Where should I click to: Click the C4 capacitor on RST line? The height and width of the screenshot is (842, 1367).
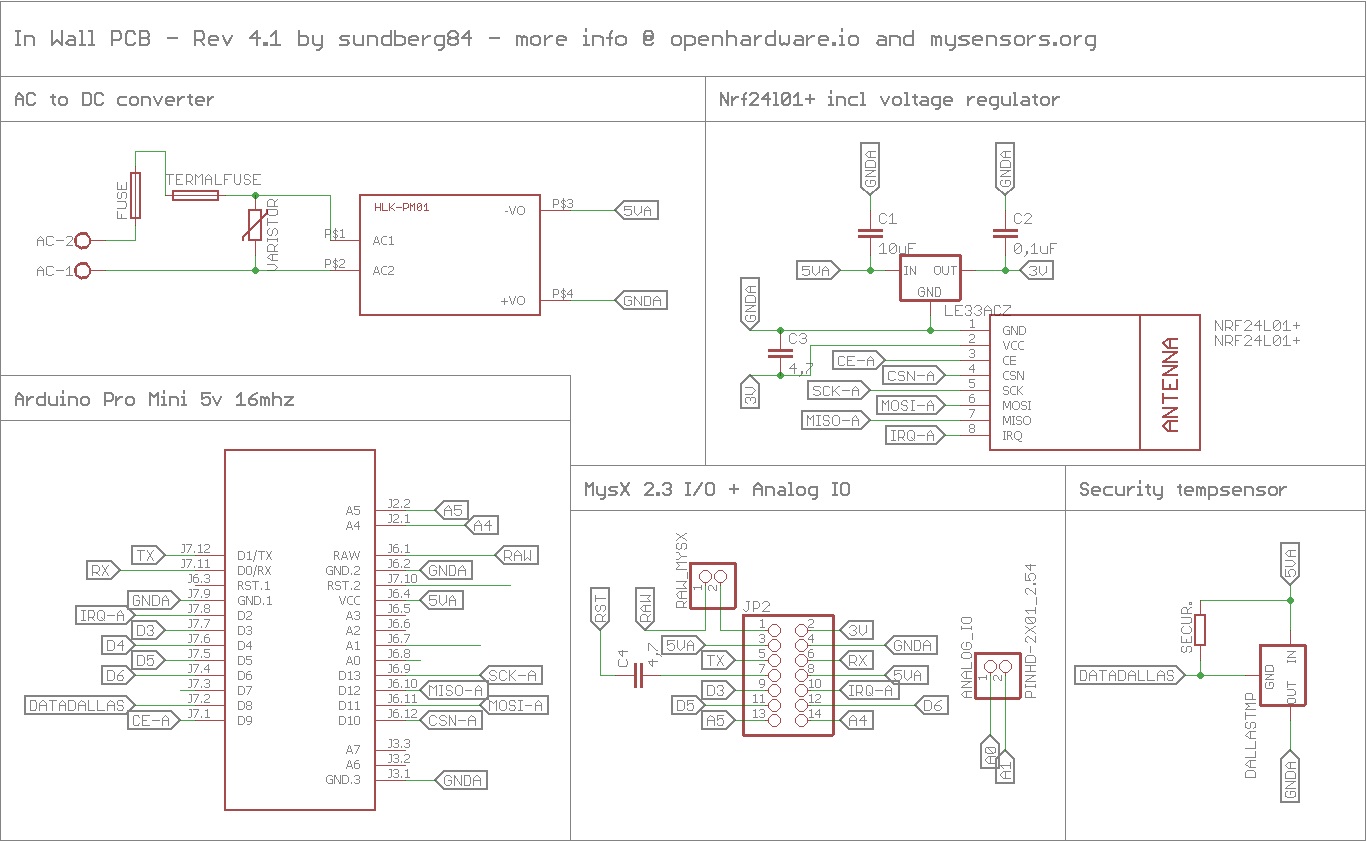[638, 677]
